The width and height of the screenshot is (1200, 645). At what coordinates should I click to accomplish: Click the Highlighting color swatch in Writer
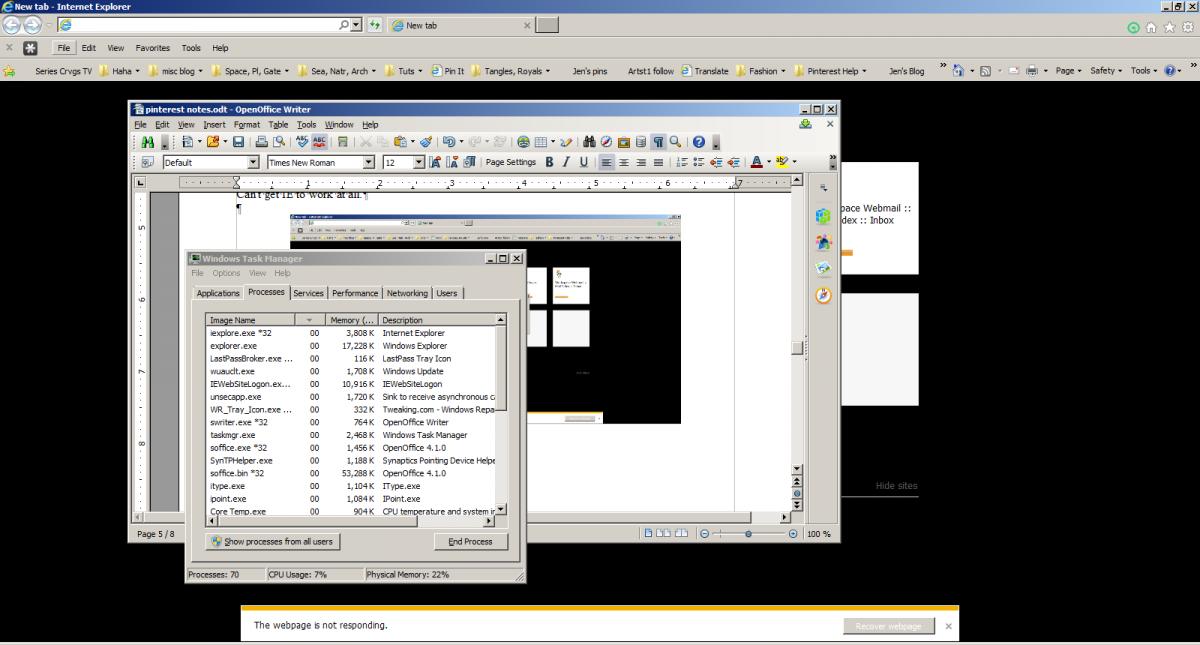coord(783,162)
